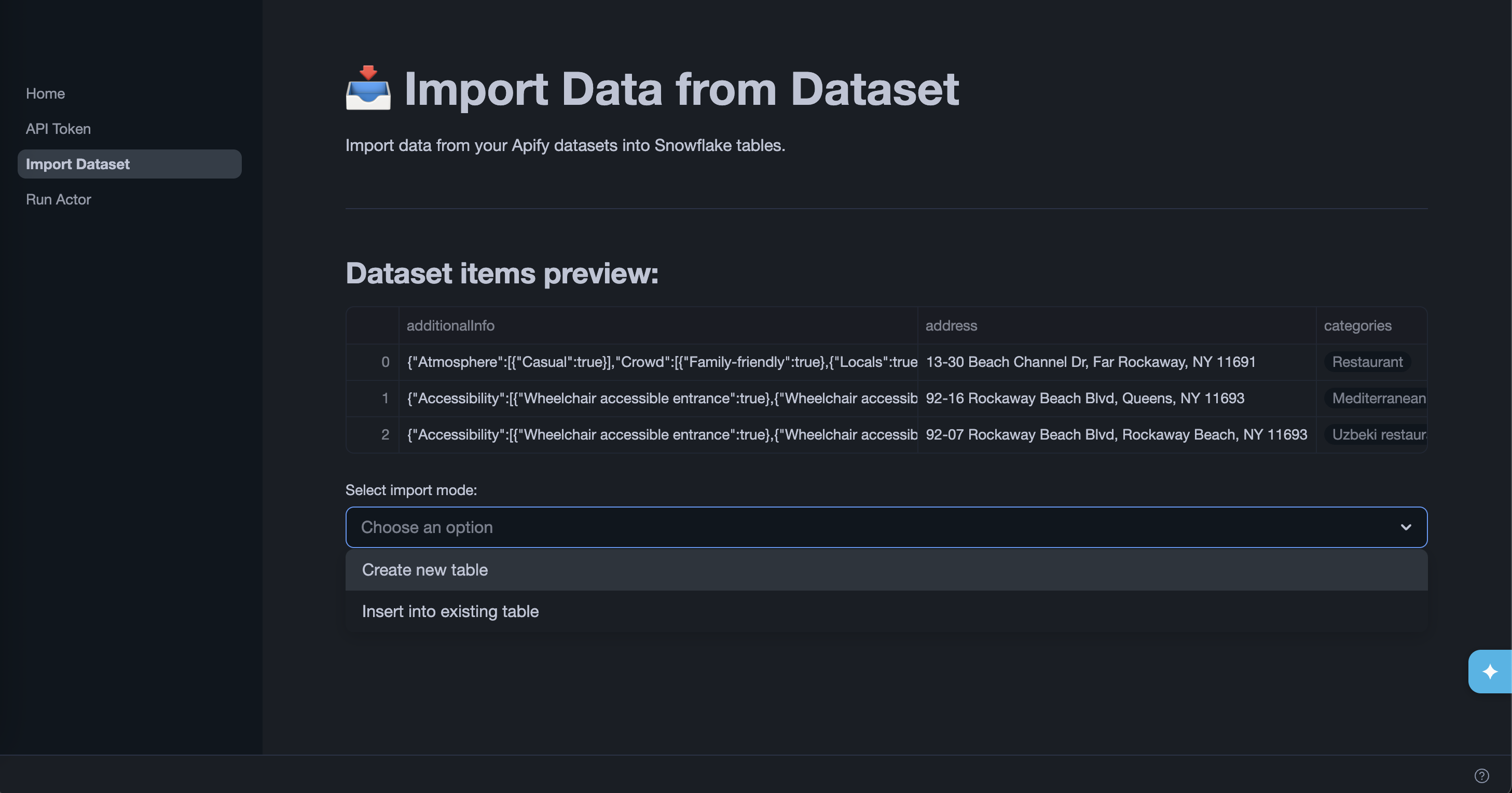Click the dropdown chevron on the import mode selector

tap(1406, 527)
